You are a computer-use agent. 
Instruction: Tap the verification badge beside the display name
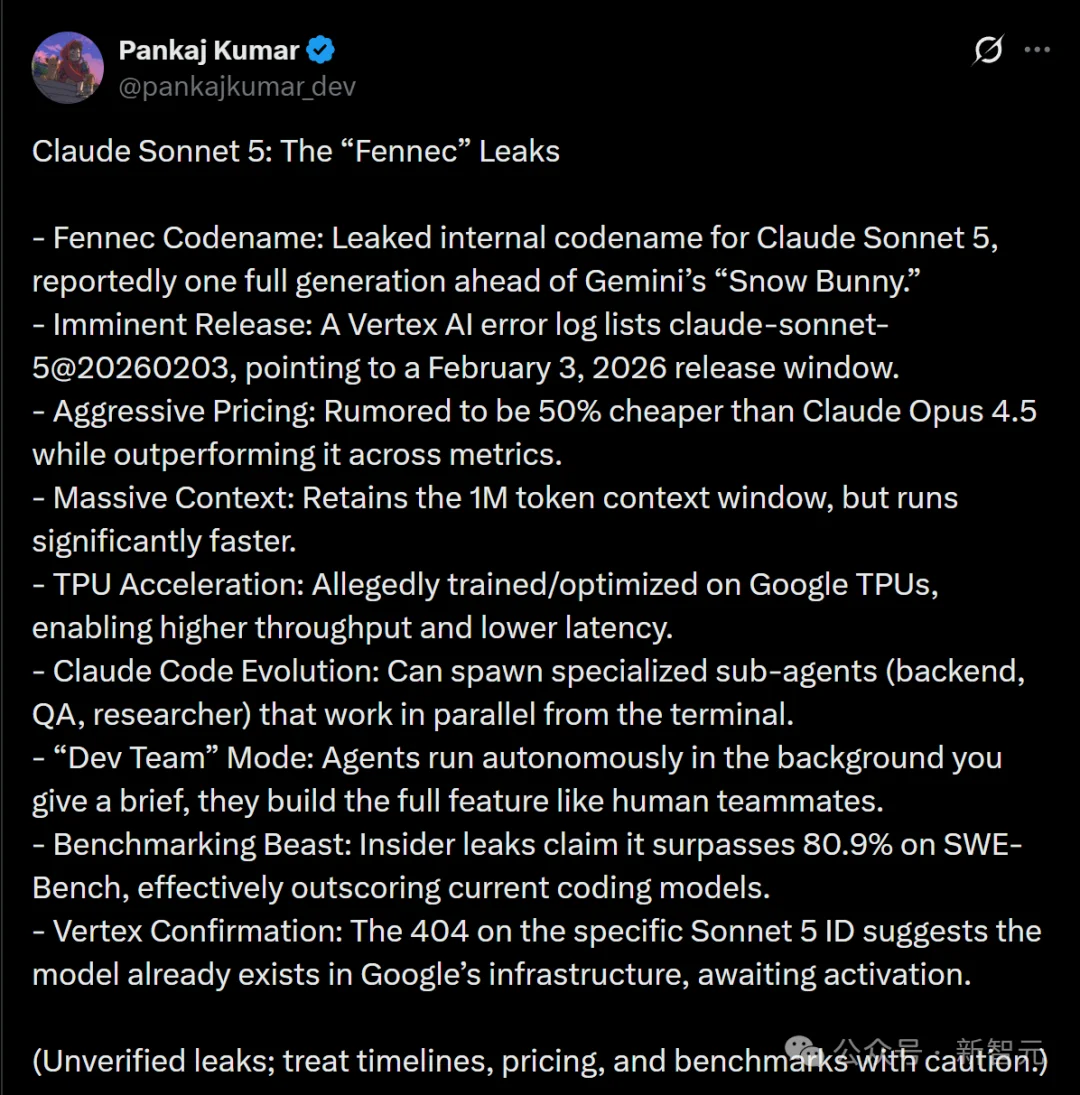coord(319,47)
